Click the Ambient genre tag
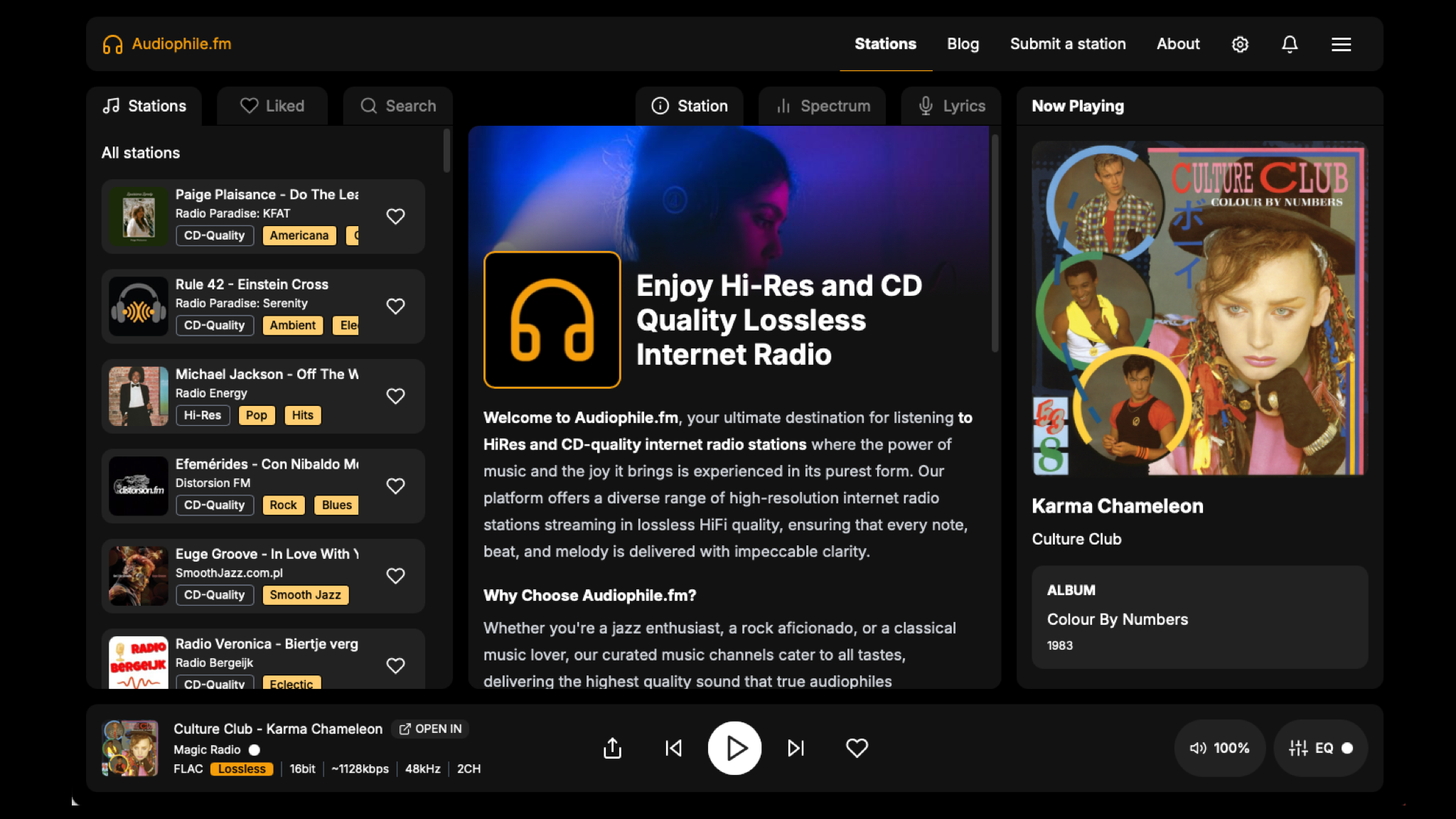 pos(293,326)
